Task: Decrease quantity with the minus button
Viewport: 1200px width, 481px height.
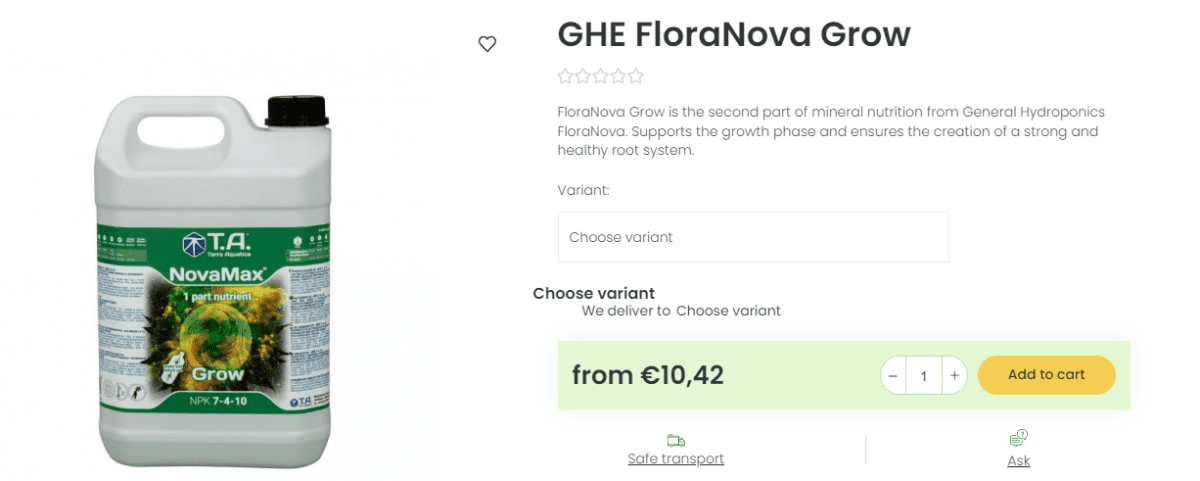Action: [x=893, y=375]
